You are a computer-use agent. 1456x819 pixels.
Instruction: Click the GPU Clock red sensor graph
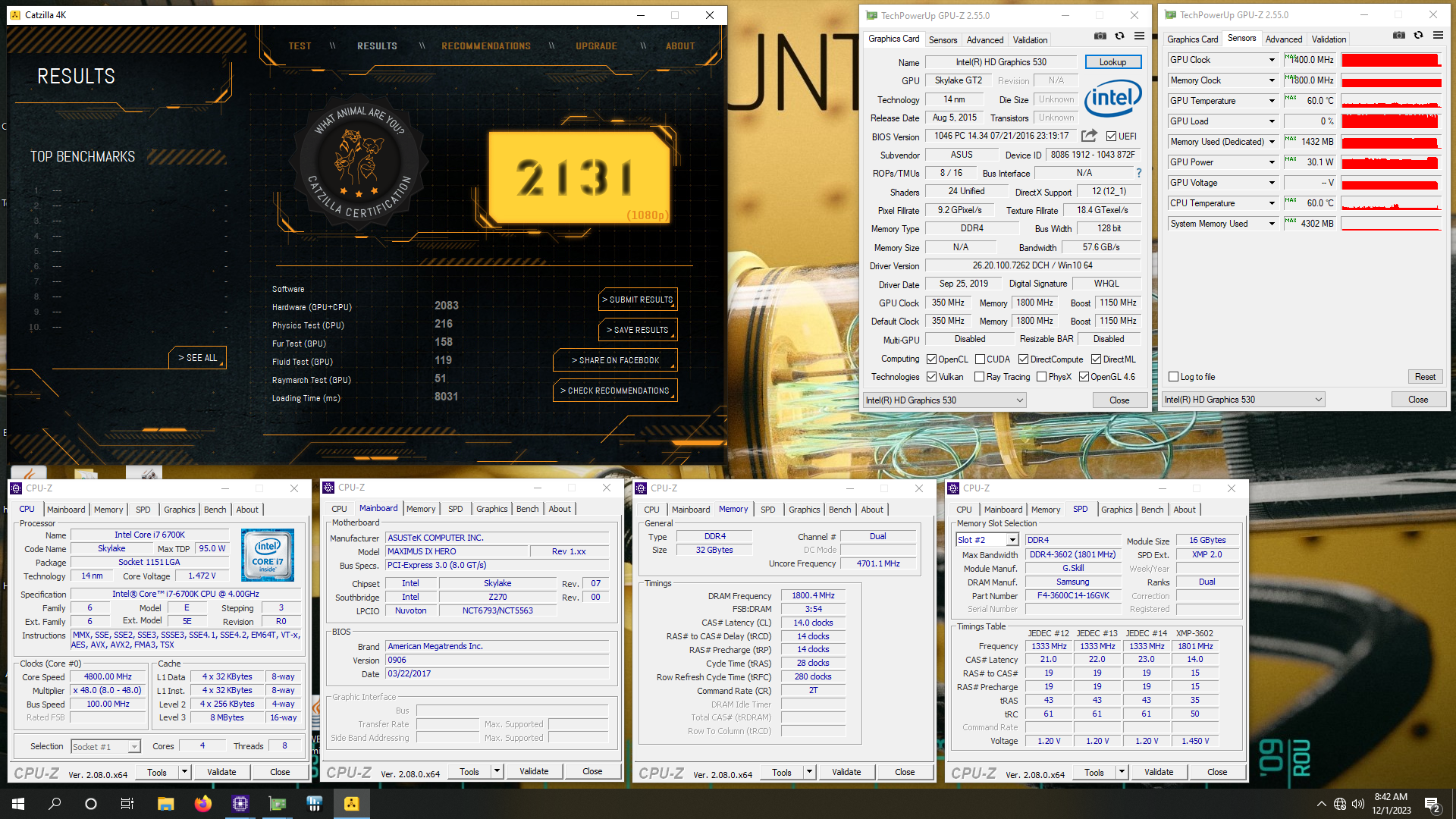pyautogui.click(x=1391, y=60)
